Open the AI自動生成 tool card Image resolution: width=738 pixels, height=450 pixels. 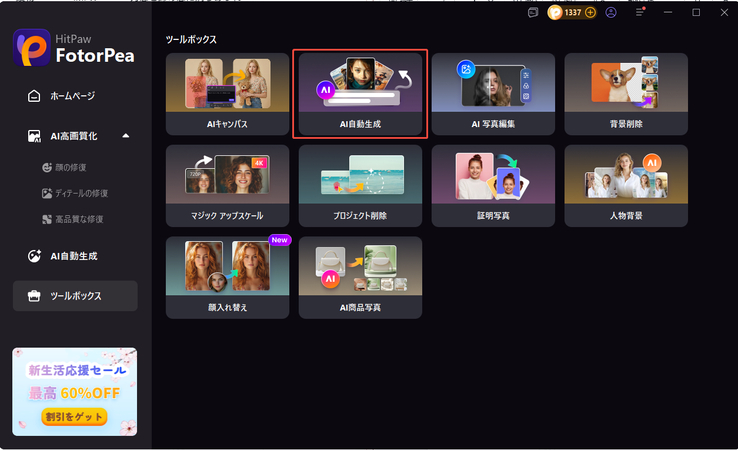coord(361,94)
